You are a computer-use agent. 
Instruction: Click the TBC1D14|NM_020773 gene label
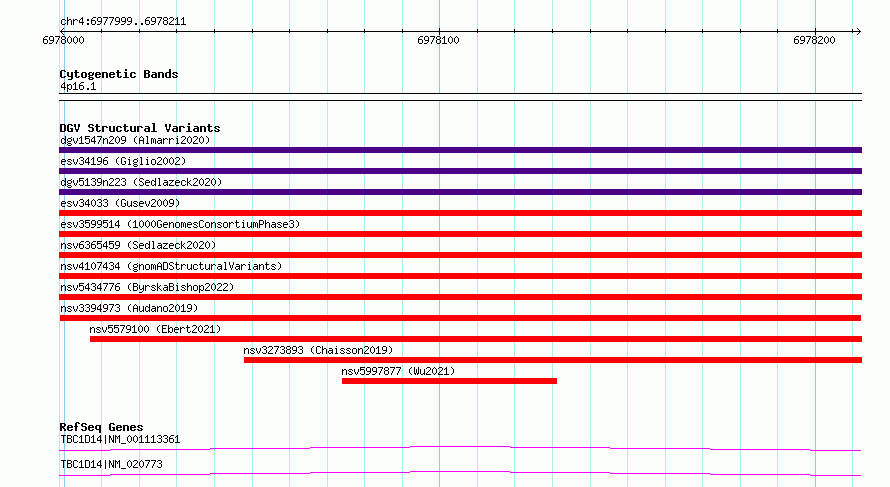click(x=111, y=464)
